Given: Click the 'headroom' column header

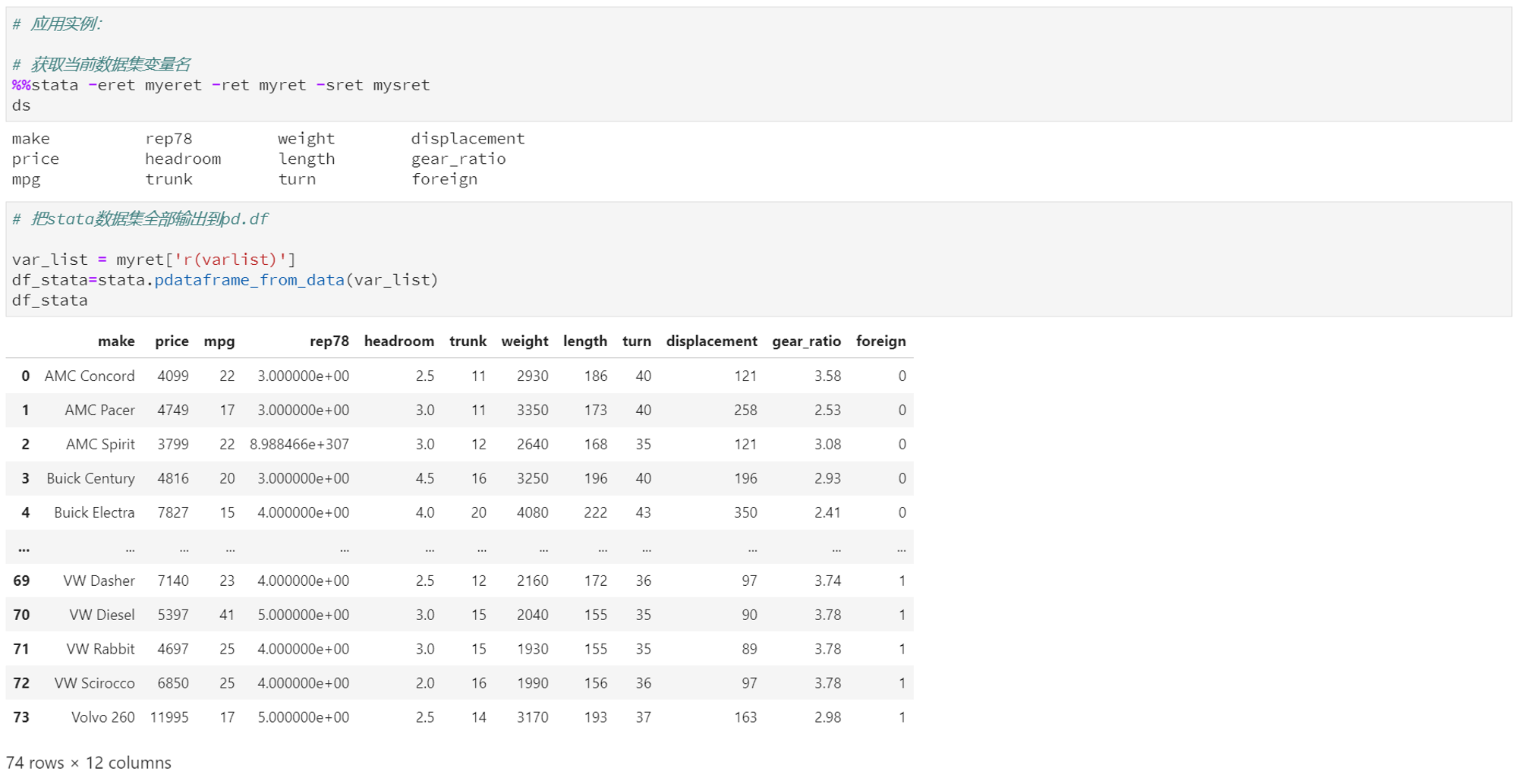Looking at the screenshot, I should point(399,342).
